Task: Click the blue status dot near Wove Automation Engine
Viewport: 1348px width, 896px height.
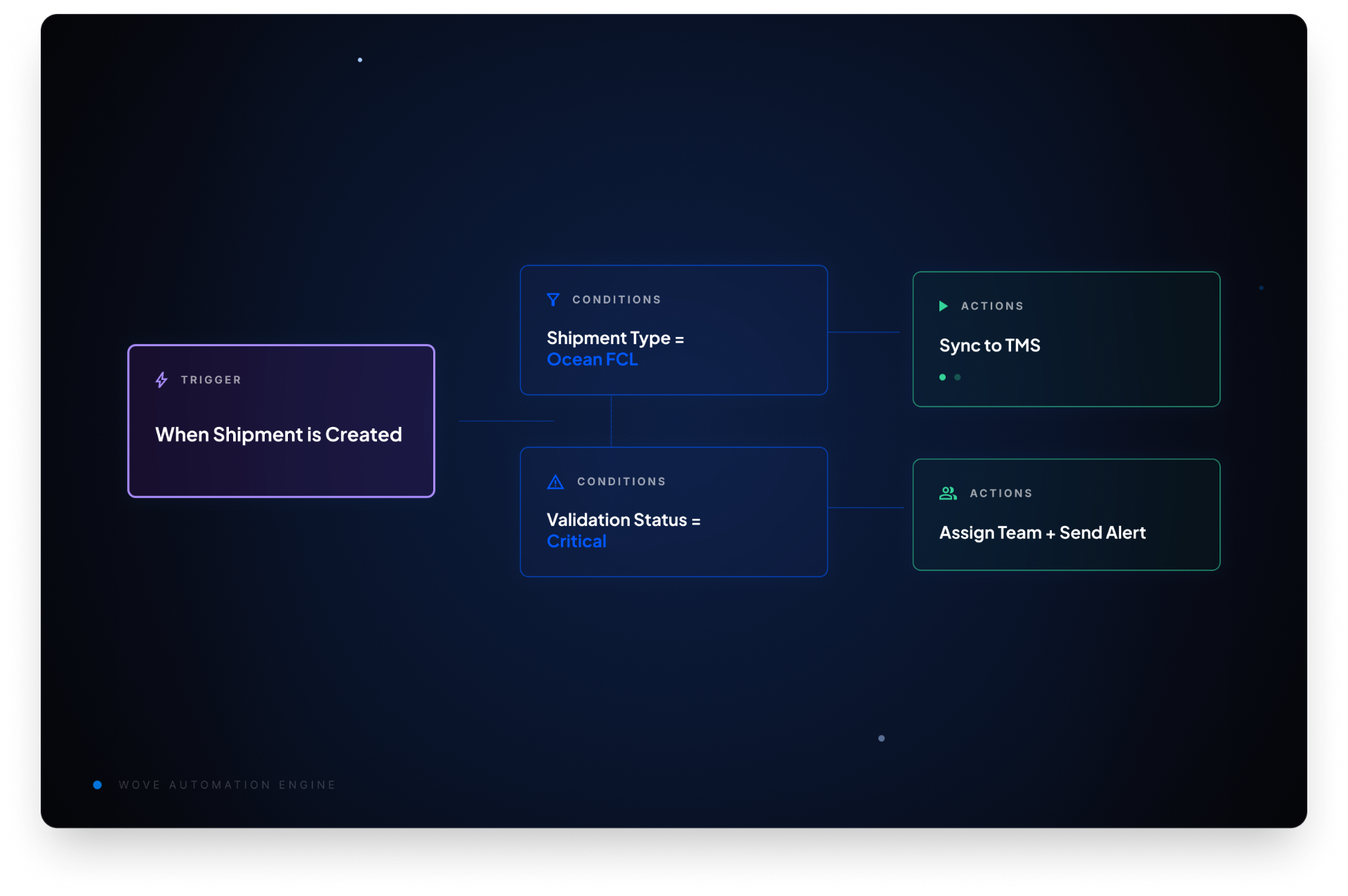Action: [97, 784]
